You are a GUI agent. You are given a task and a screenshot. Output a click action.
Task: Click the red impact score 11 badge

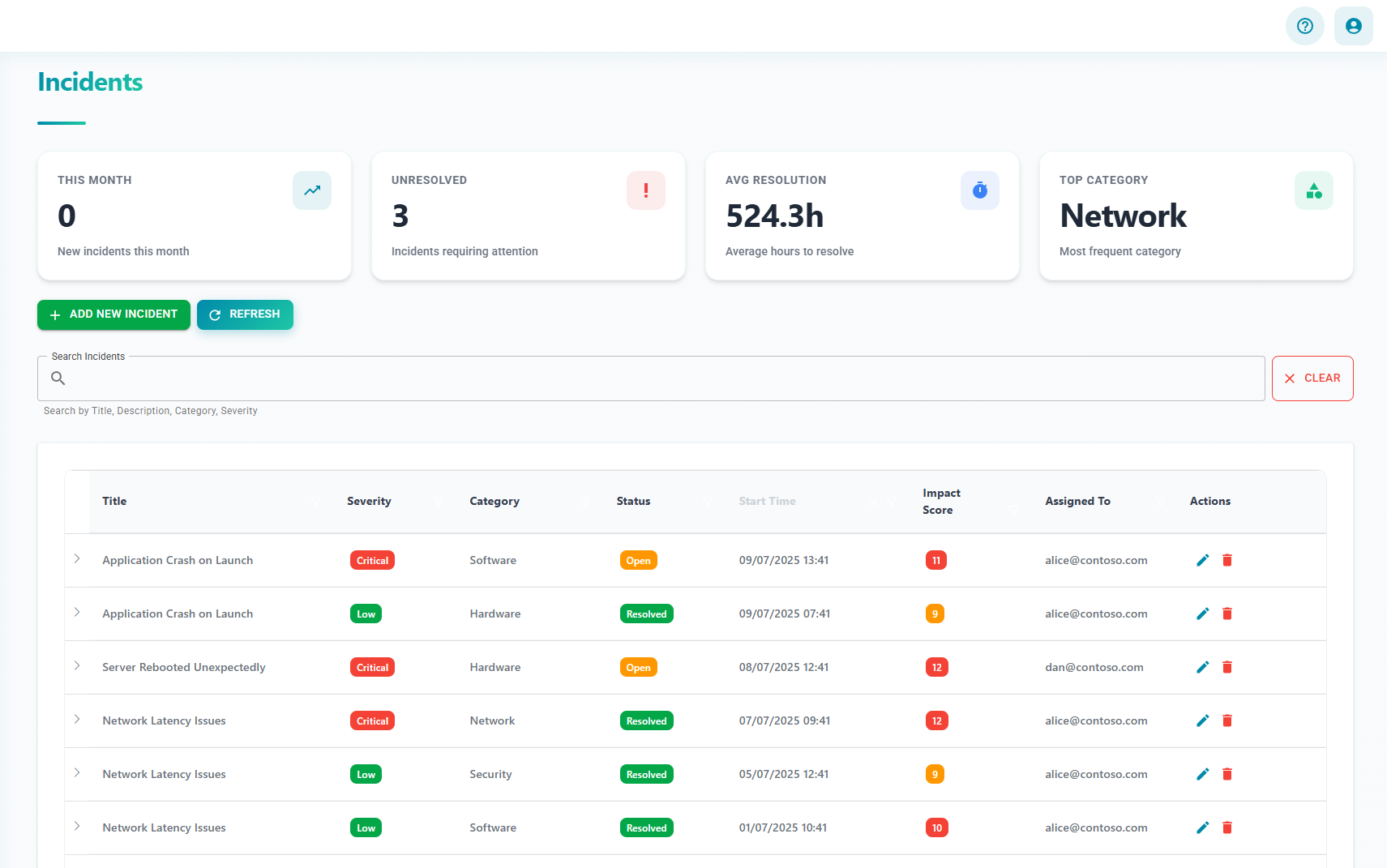coord(935,561)
